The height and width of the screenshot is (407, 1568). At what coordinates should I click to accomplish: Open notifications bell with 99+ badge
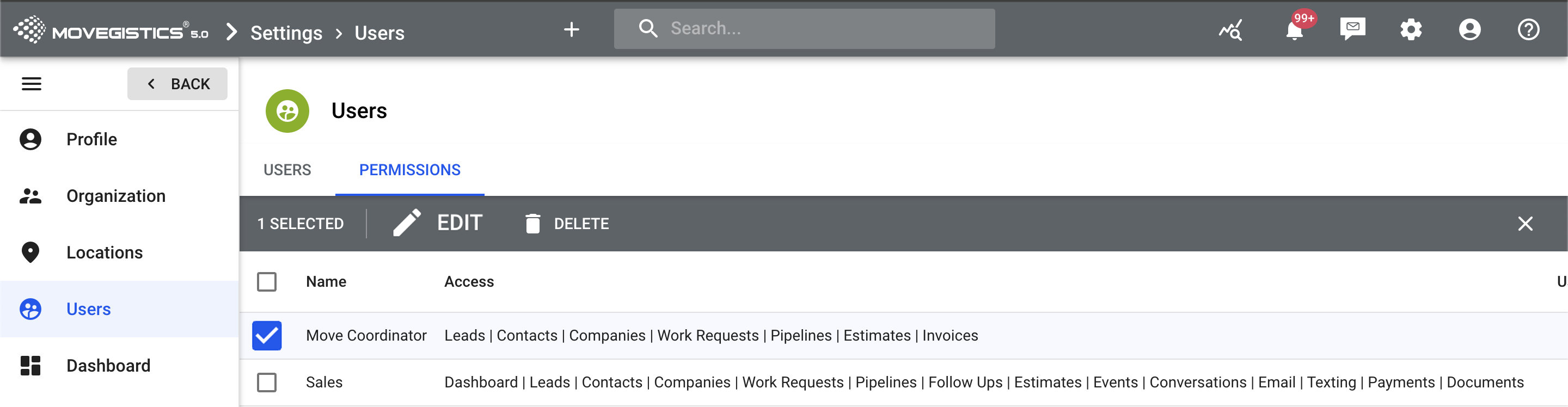point(1294,29)
